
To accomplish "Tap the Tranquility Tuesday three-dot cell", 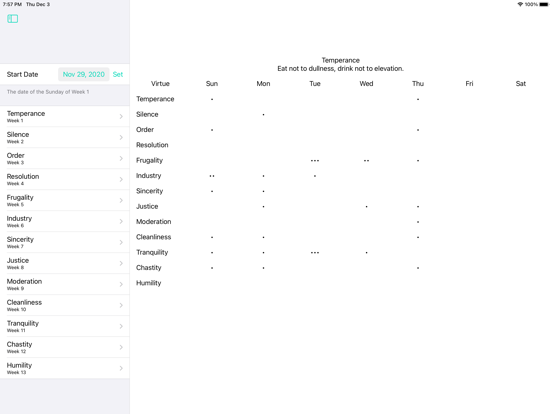I will (x=315, y=252).
